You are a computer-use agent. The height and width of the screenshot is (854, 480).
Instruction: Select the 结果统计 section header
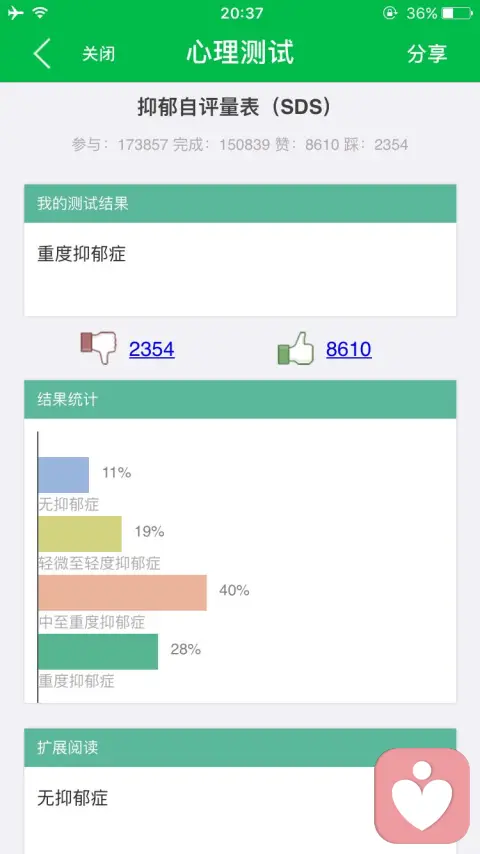[240, 399]
